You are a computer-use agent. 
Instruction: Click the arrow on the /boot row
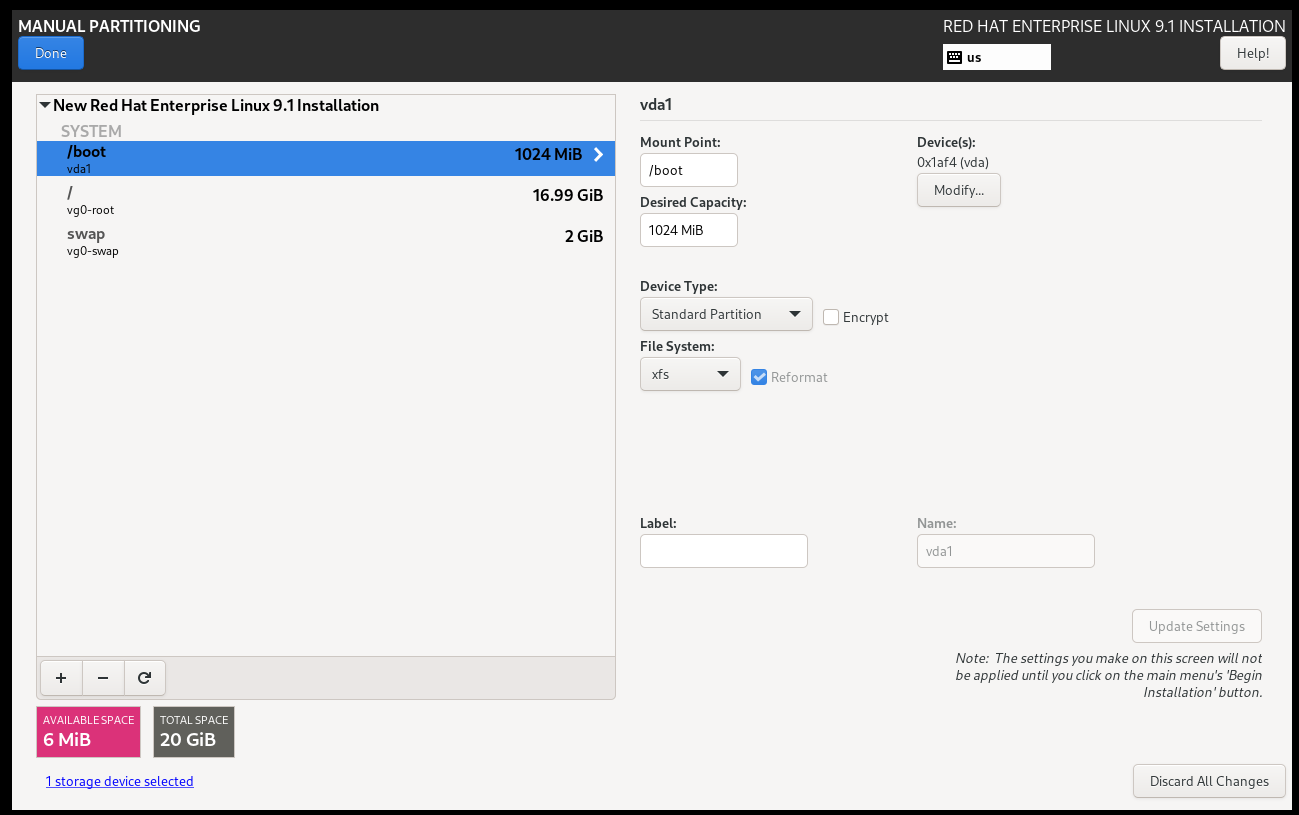click(598, 155)
